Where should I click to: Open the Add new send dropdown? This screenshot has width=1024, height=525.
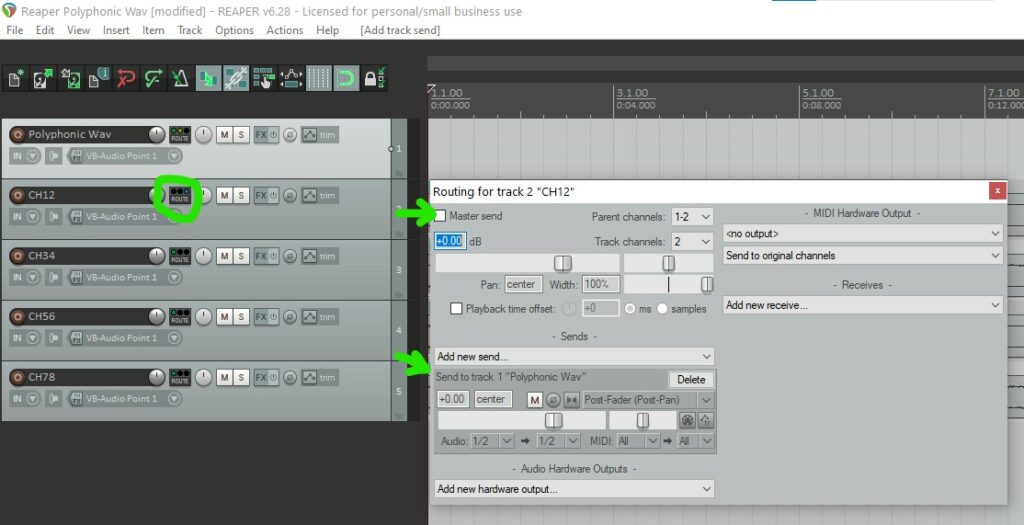[575, 357]
